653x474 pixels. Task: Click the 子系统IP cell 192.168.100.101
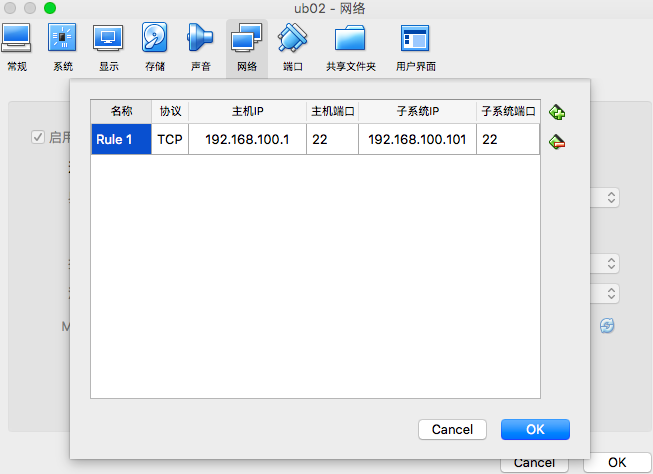pos(417,139)
